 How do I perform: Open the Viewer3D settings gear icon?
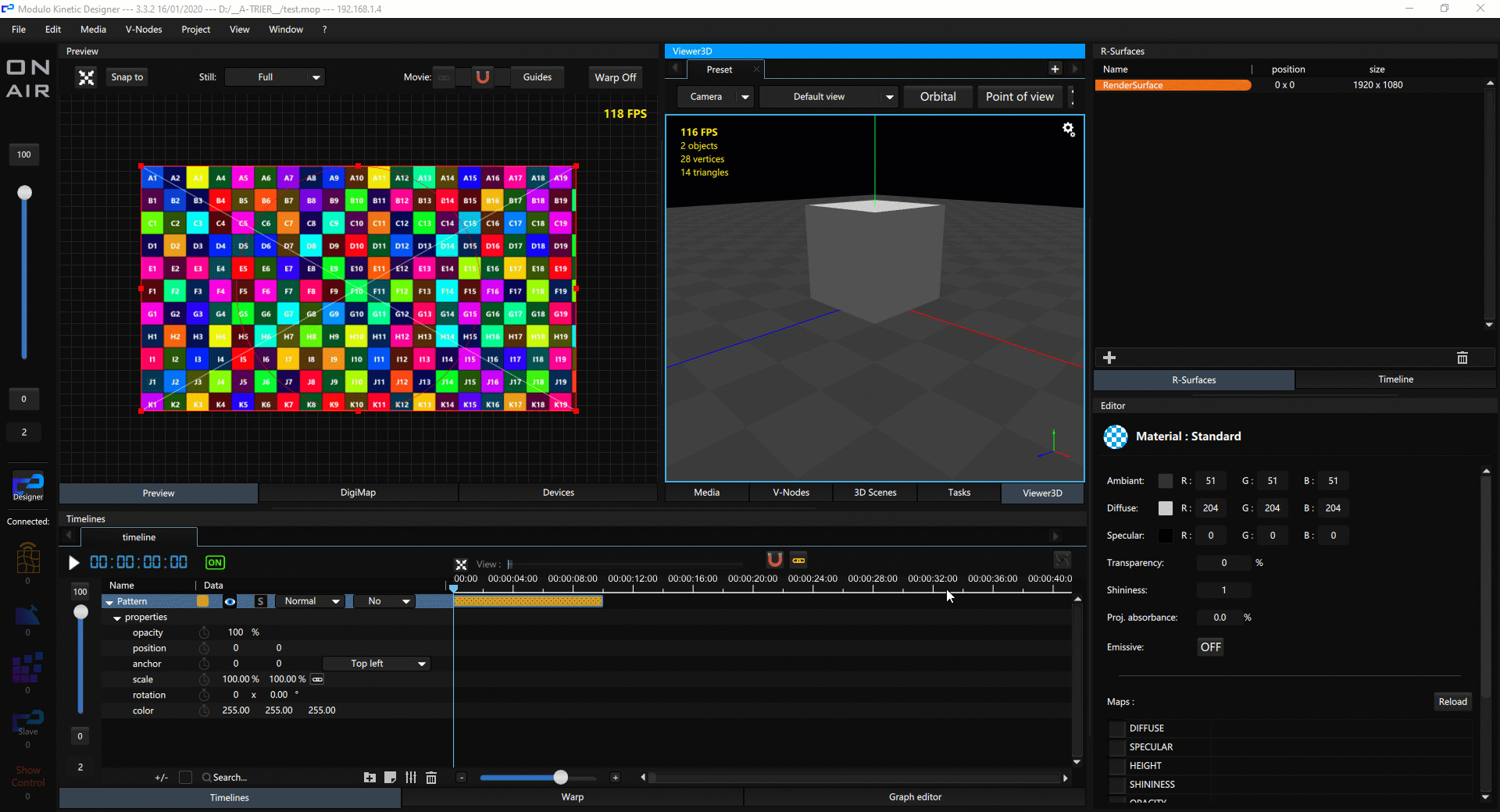pos(1068,129)
